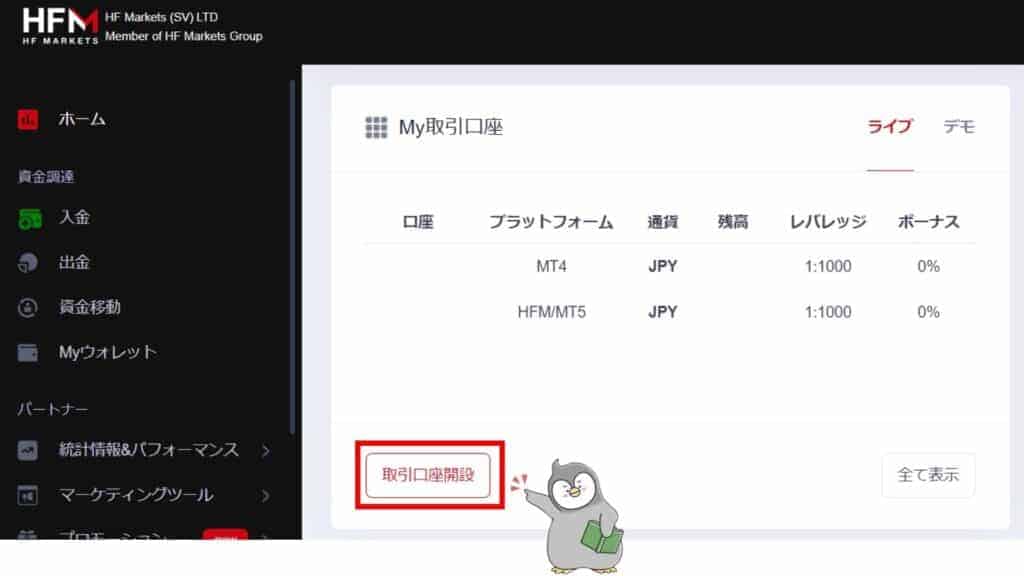Viewport: 1024px width, 576px height.
Task: Click the 残高 column header
Action: point(733,222)
